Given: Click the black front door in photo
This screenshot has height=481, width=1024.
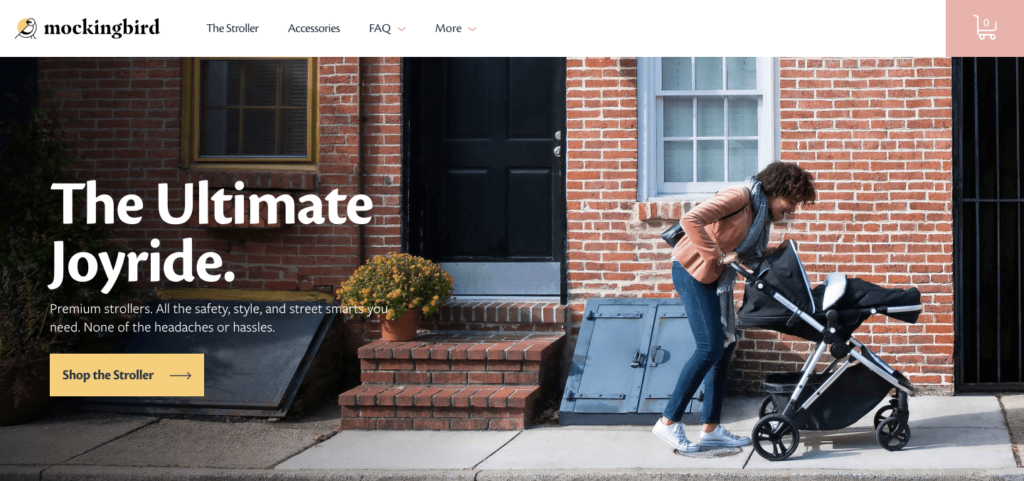Looking at the screenshot, I should pyautogui.click(x=484, y=159).
